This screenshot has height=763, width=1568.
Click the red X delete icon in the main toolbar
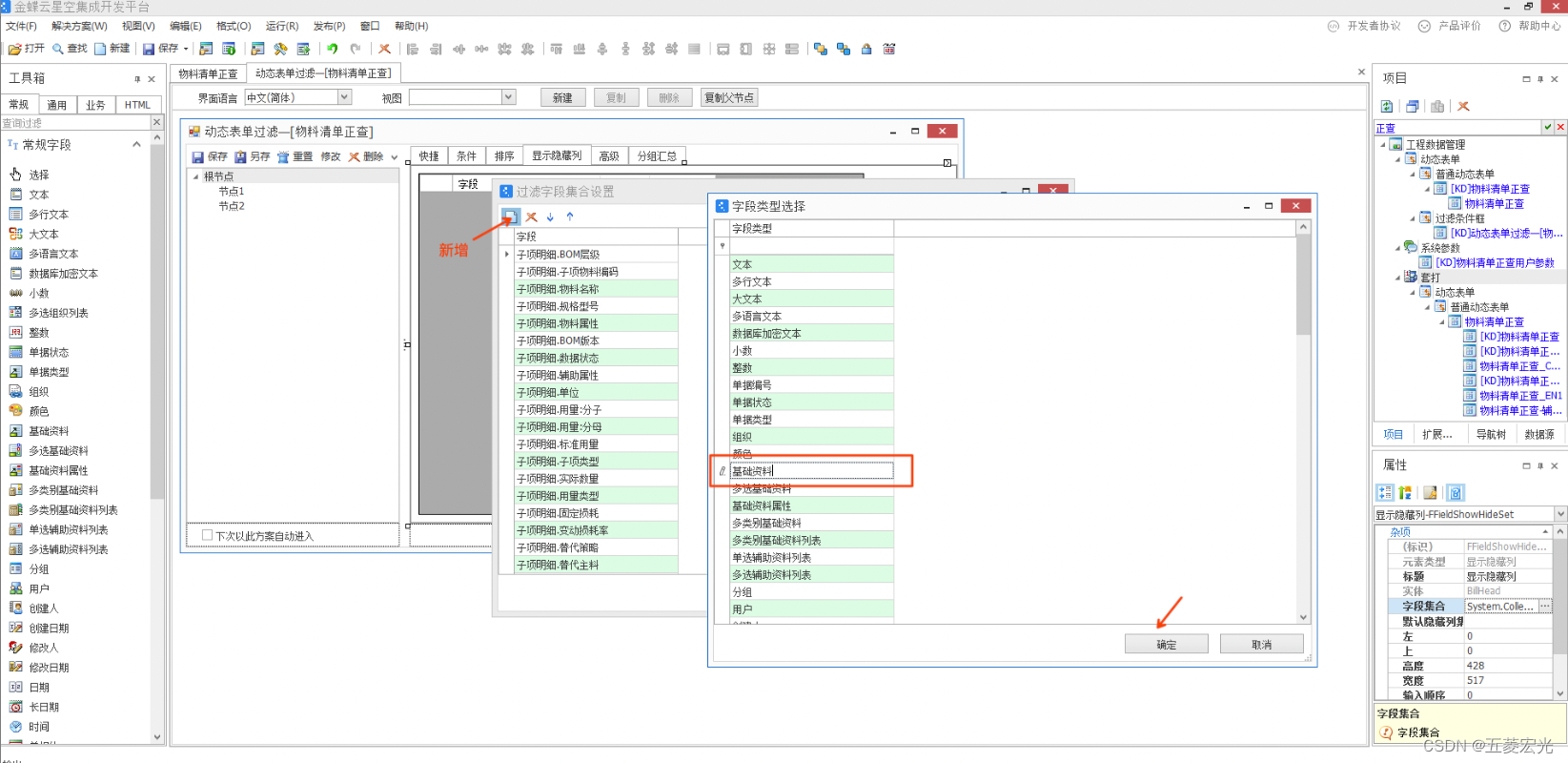coord(384,49)
